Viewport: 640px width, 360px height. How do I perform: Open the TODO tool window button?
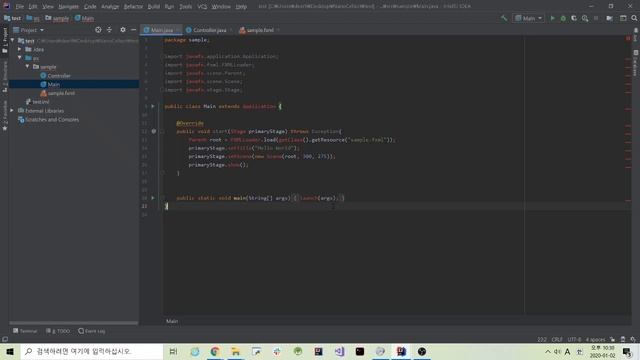click(58, 331)
